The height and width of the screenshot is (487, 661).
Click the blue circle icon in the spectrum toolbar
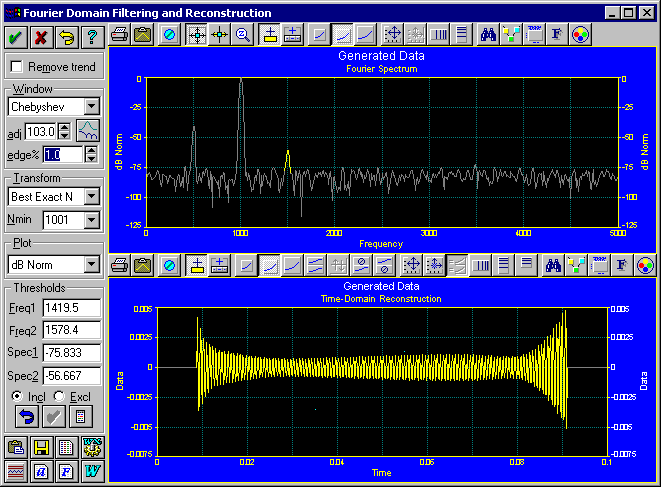click(x=169, y=35)
